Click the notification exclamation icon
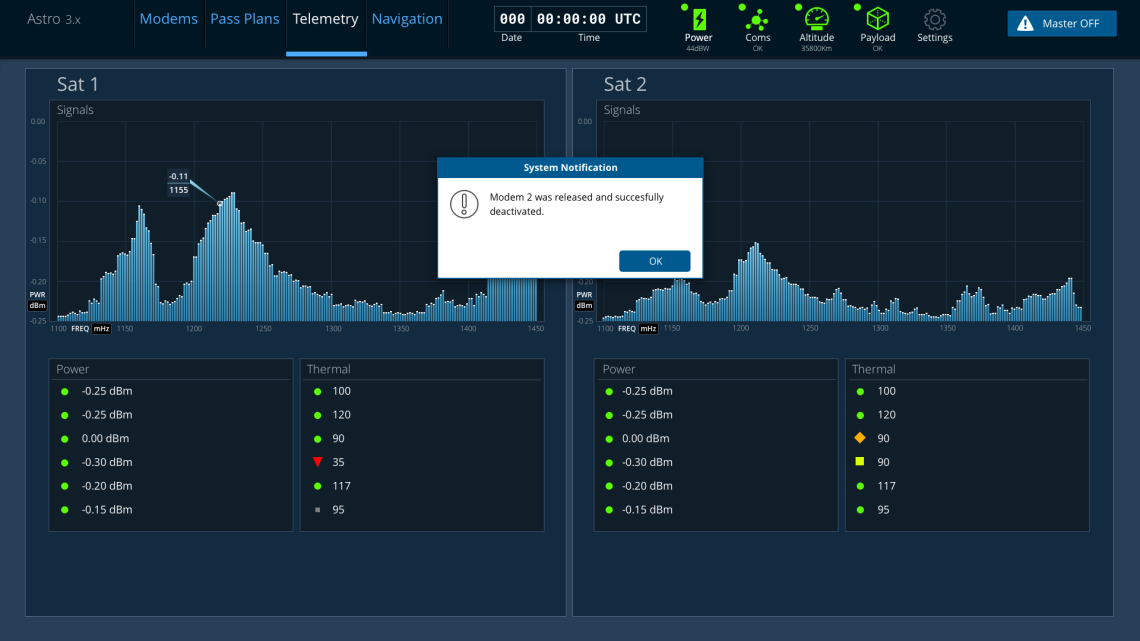Image resolution: width=1140 pixels, height=641 pixels. (x=464, y=204)
